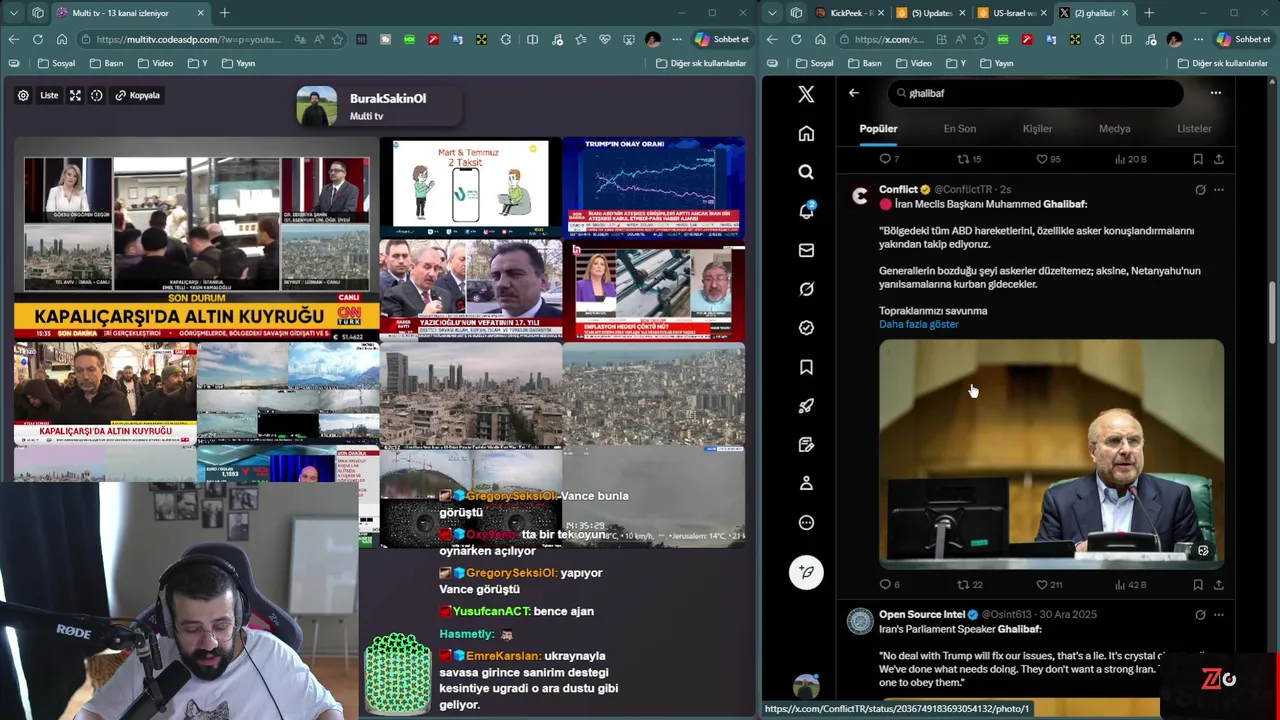Repost the top tweet showing 15 reposts

pyautogui.click(x=969, y=159)
